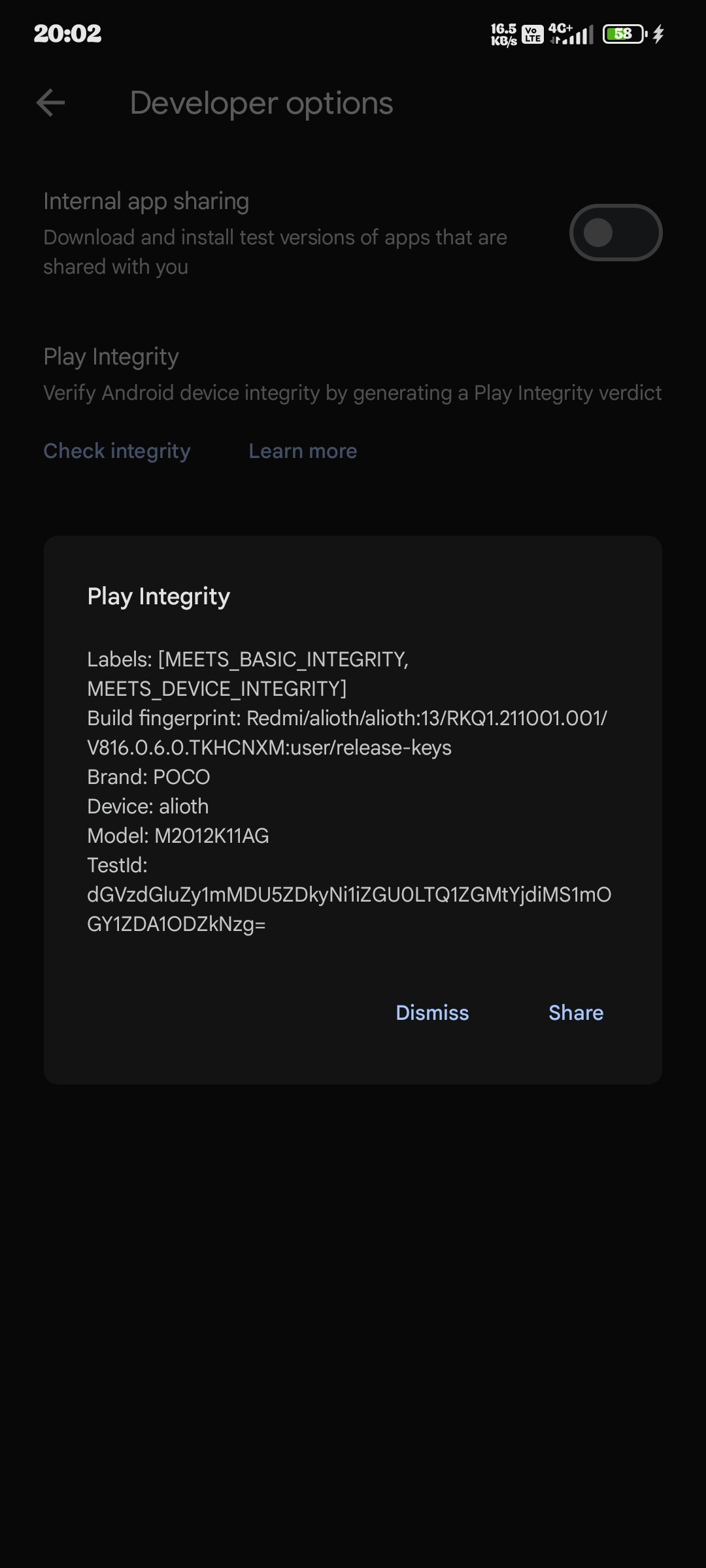Tap the Play Integrity dialog title
706x1568 pixels.
pyautogui.click(x=159, y=596)
